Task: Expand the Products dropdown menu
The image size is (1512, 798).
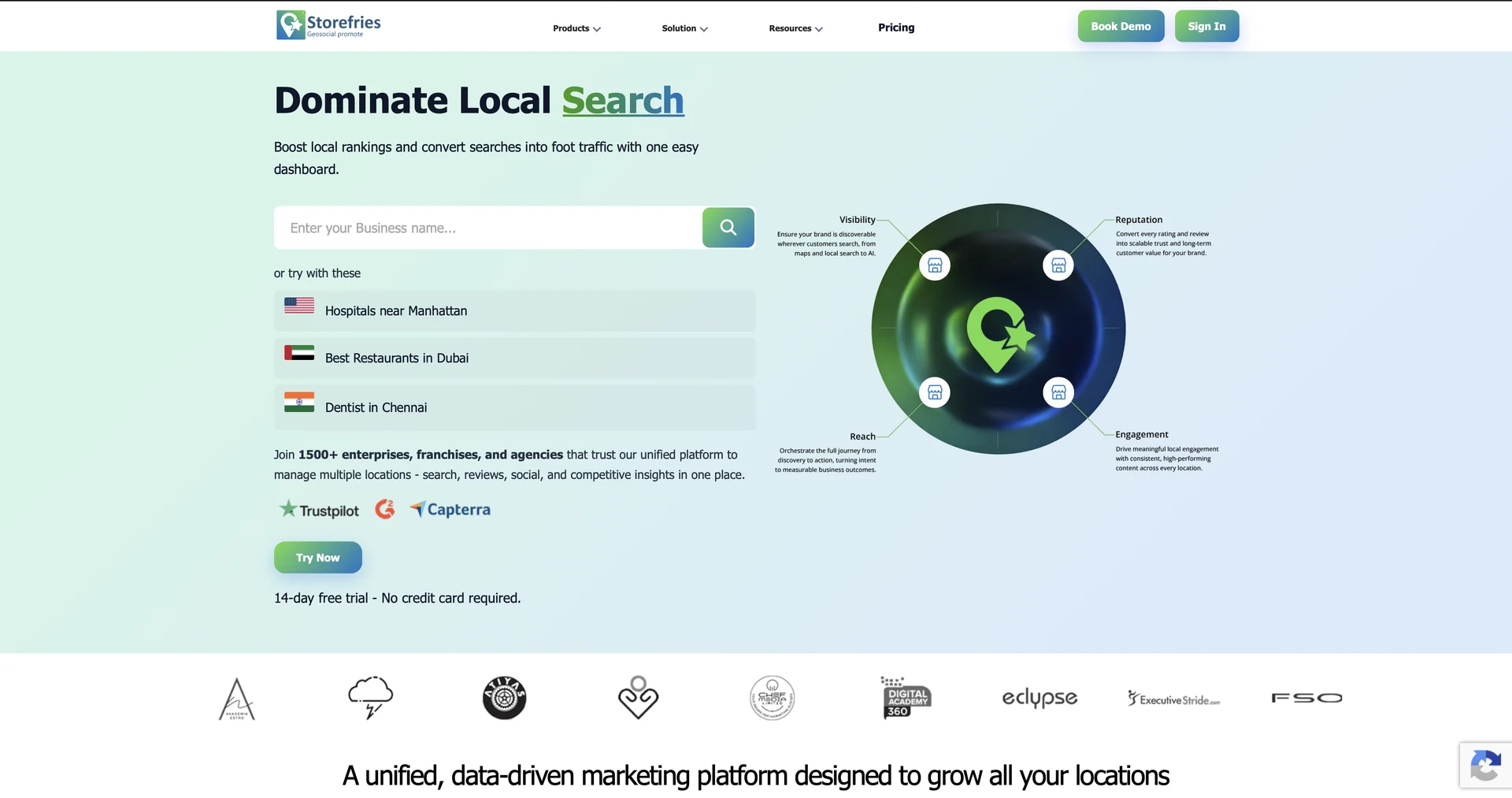Action: click(576, 28)
